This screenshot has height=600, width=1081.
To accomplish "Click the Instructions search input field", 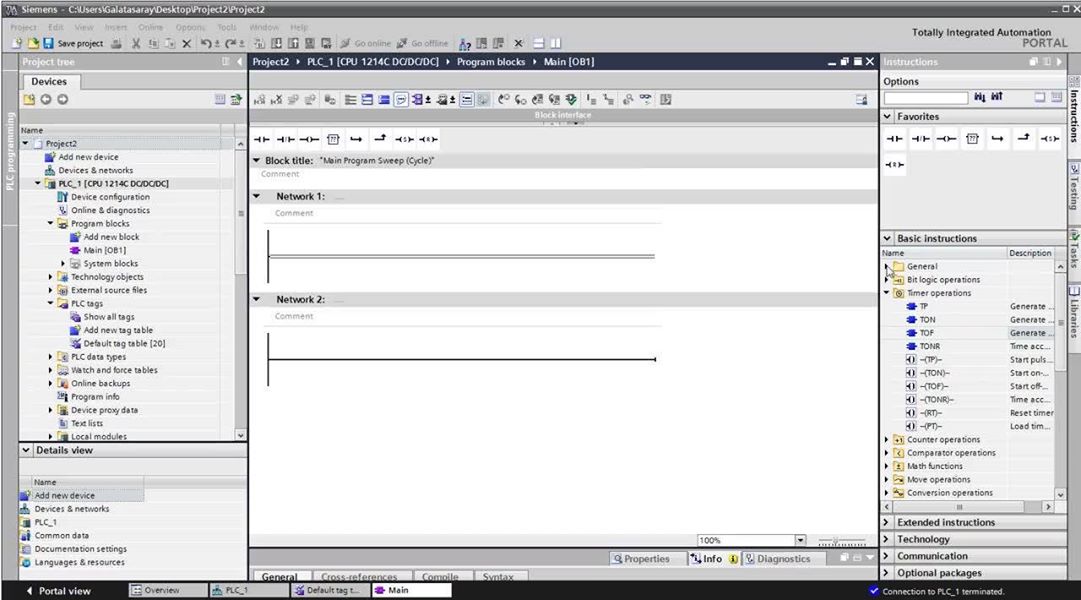I will [x=925, y=98].
